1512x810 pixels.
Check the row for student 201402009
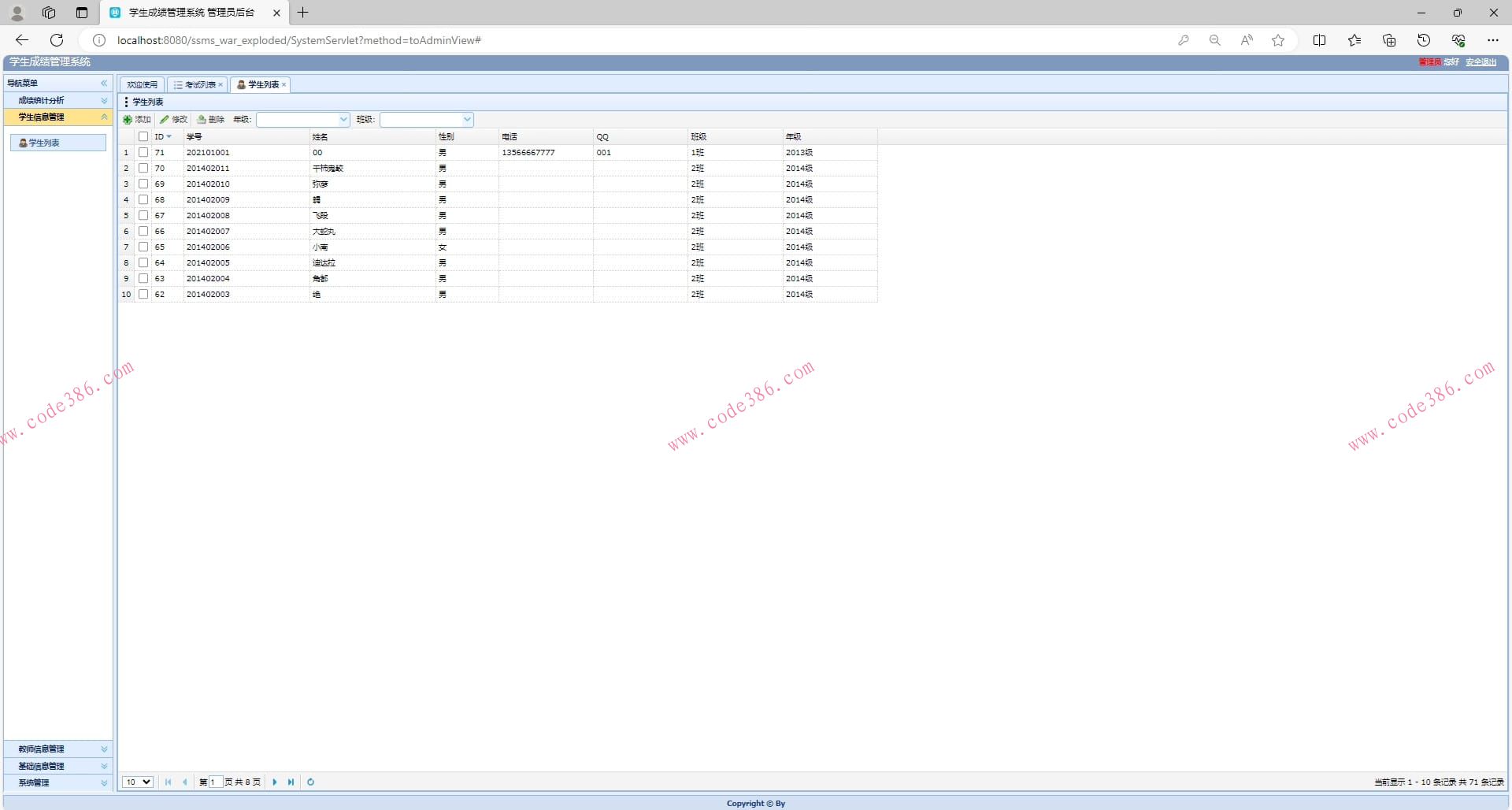point(143,199)
